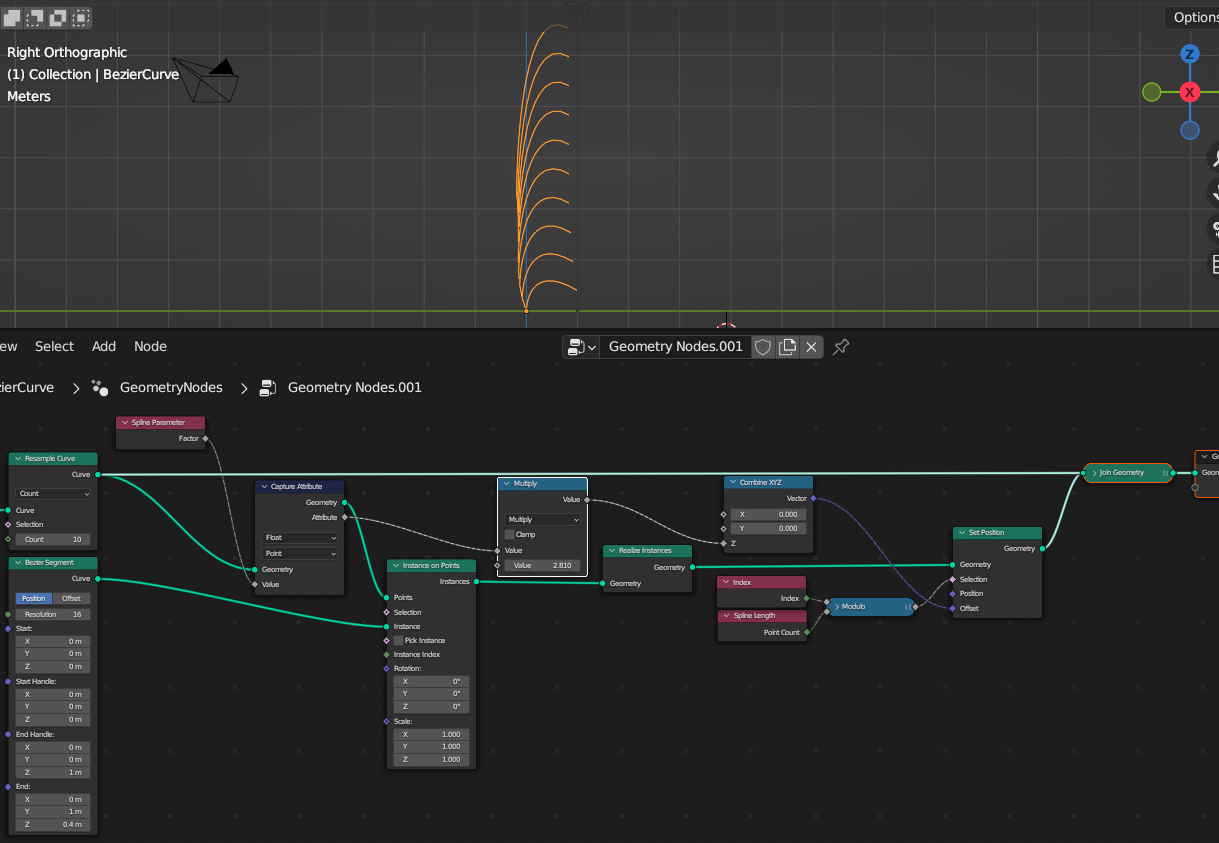This screenshot has width=1219, height=843.
Task: Toggle the pin node tree icon
Action: (841, 347)
